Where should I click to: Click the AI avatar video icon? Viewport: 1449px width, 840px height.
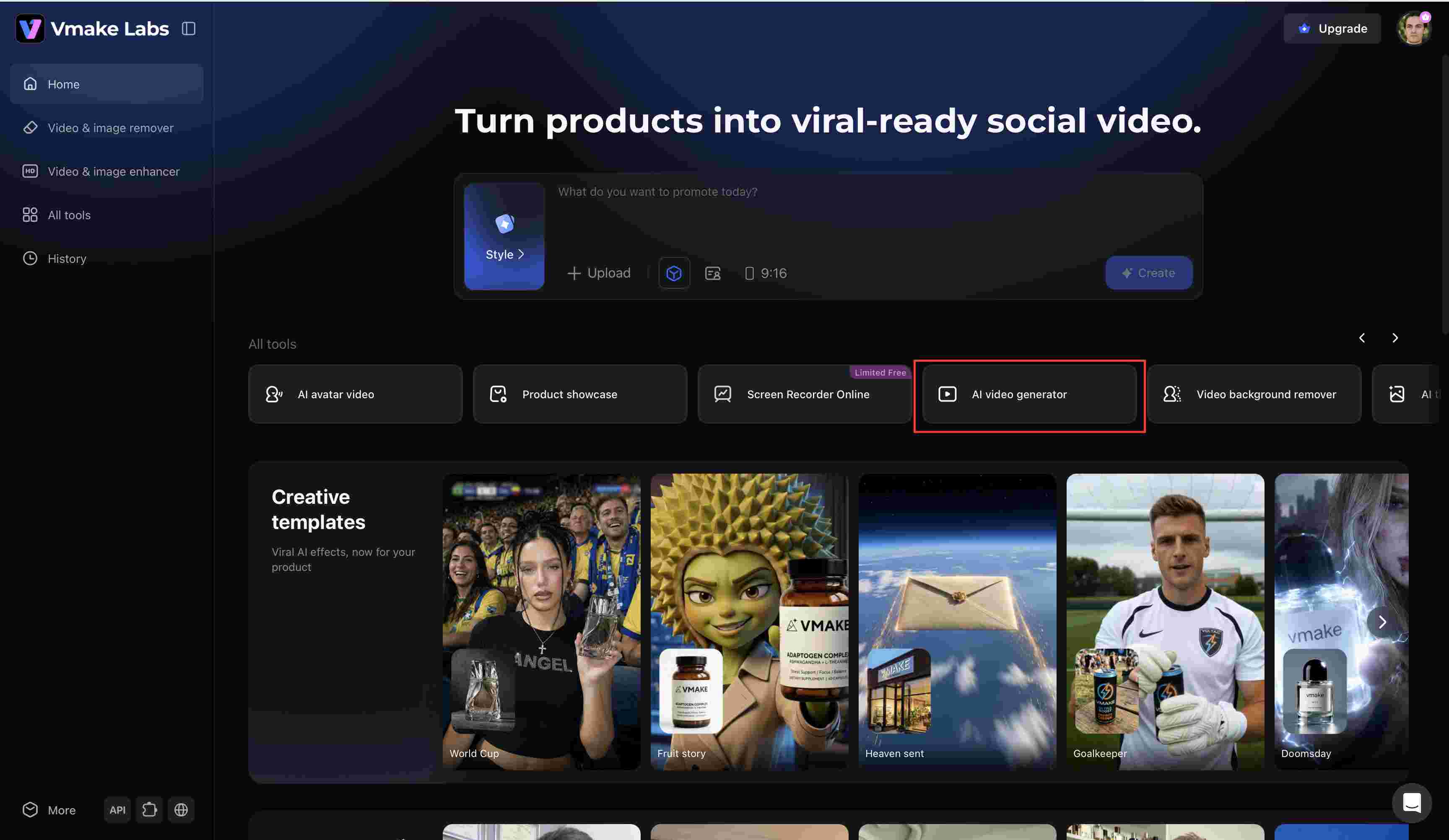274,394
